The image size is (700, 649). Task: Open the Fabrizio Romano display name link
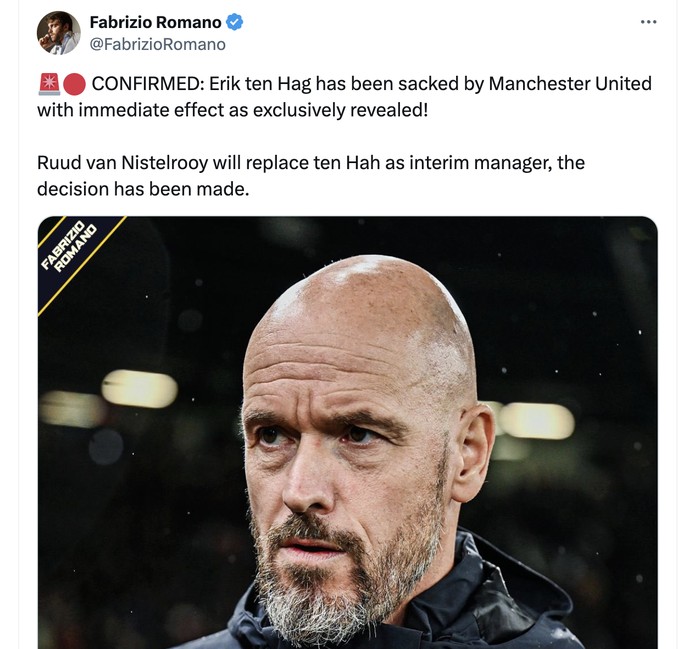(x=155, y=22)
